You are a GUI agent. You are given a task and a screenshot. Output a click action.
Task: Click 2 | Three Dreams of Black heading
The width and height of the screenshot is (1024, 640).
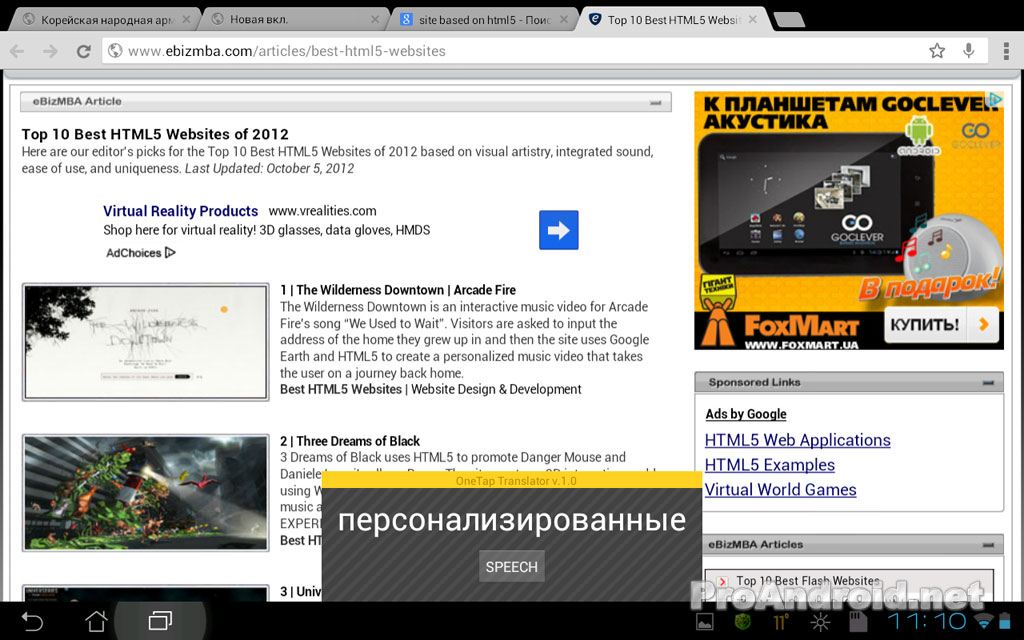click(x=350, y=441)
